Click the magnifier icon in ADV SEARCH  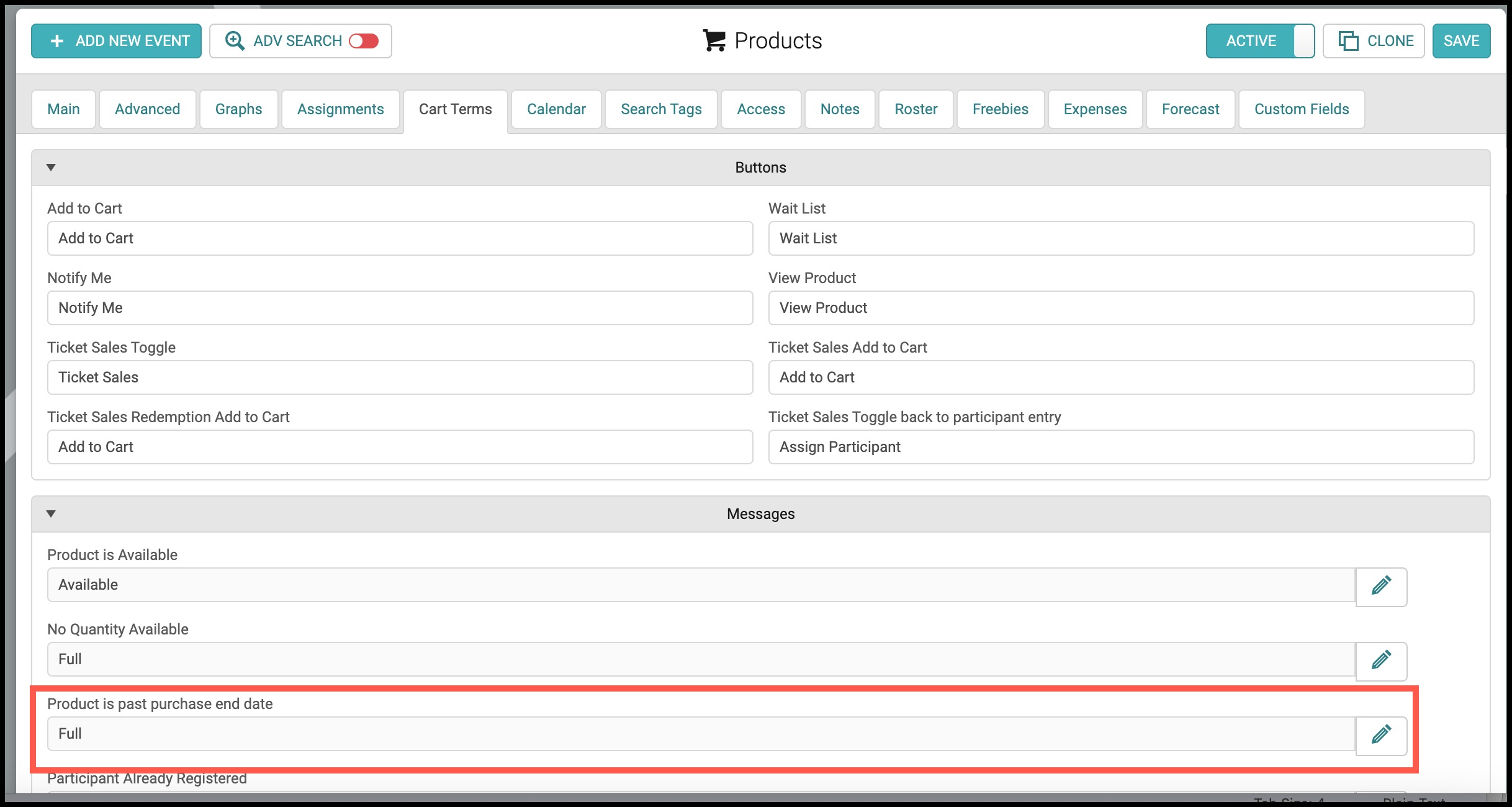(235, 41)
